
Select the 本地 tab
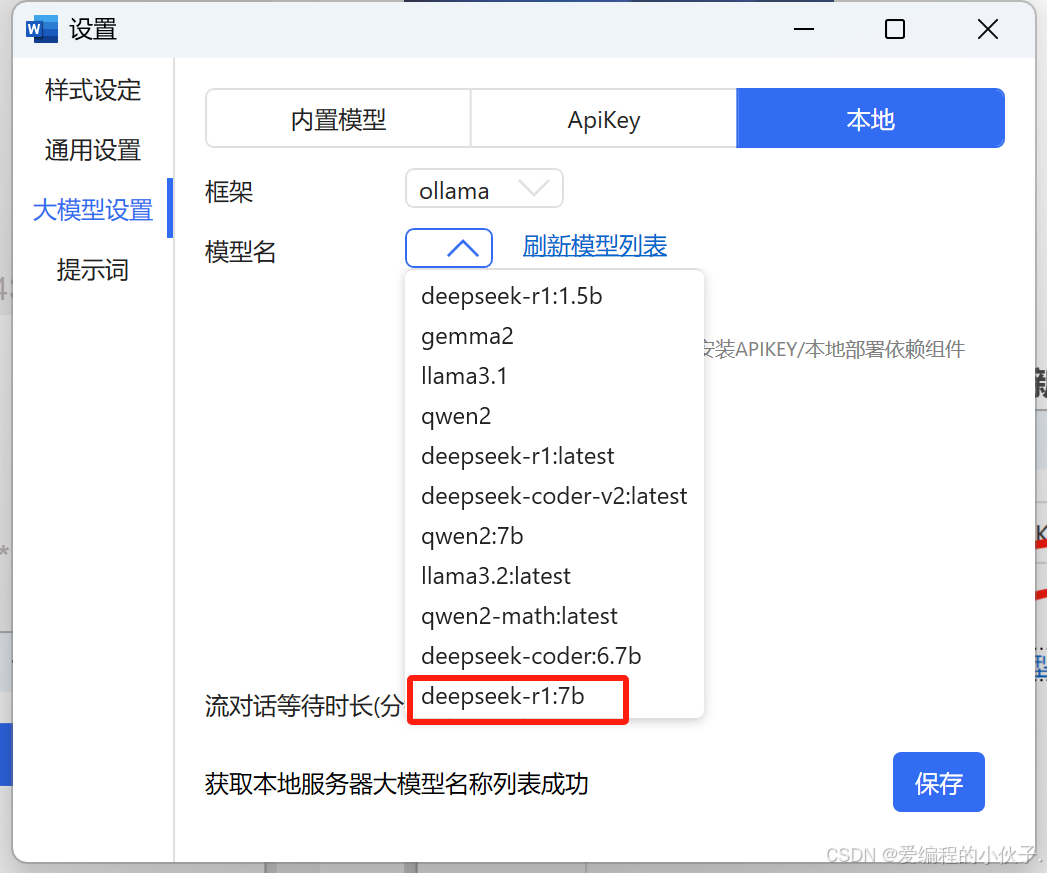[869, 118]
